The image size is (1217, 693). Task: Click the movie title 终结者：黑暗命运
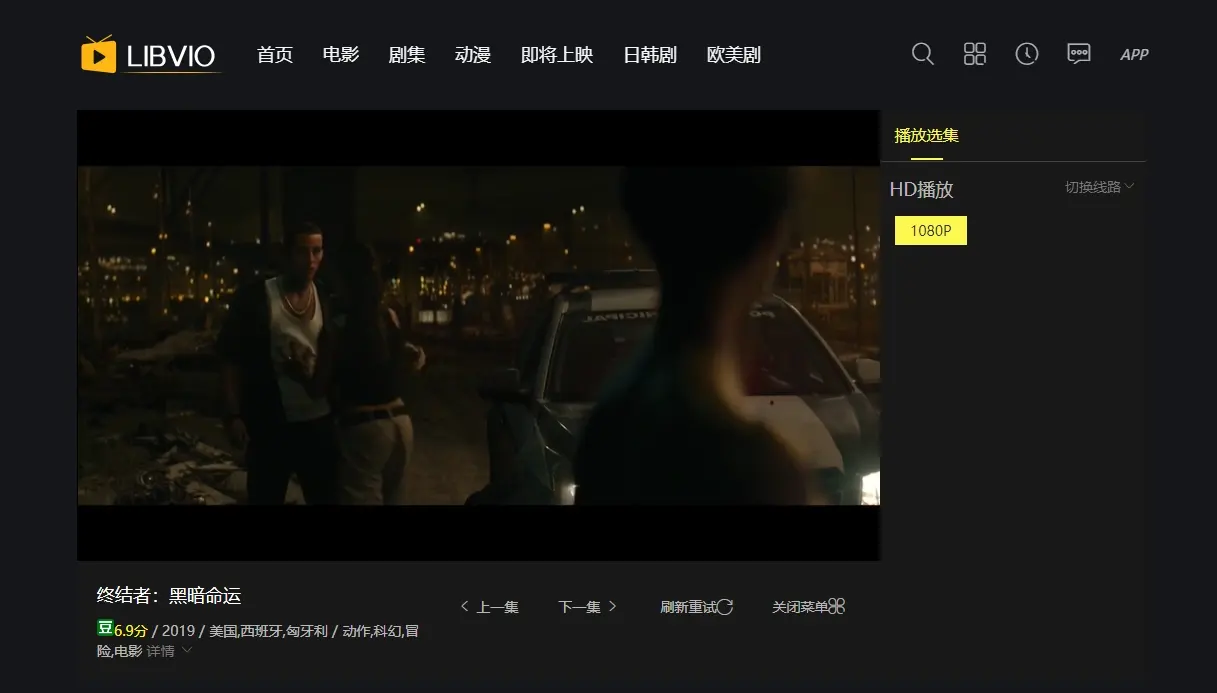click(168, 595)
